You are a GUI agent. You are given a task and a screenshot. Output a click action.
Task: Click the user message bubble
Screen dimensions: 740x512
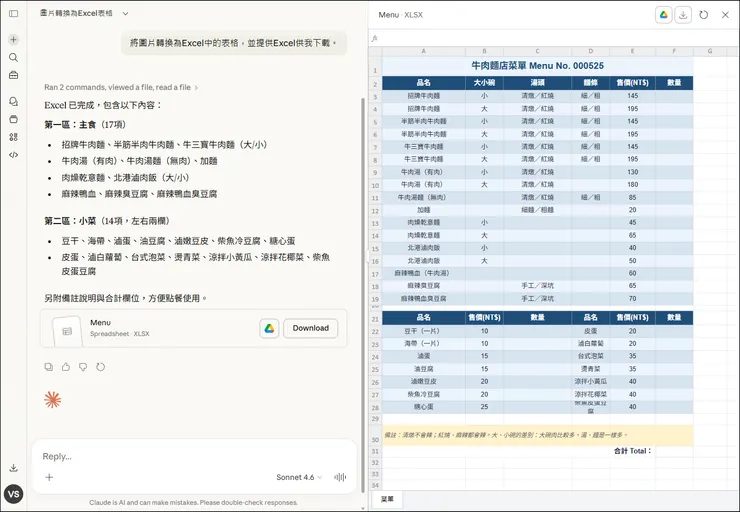click(x=234, y=43)
